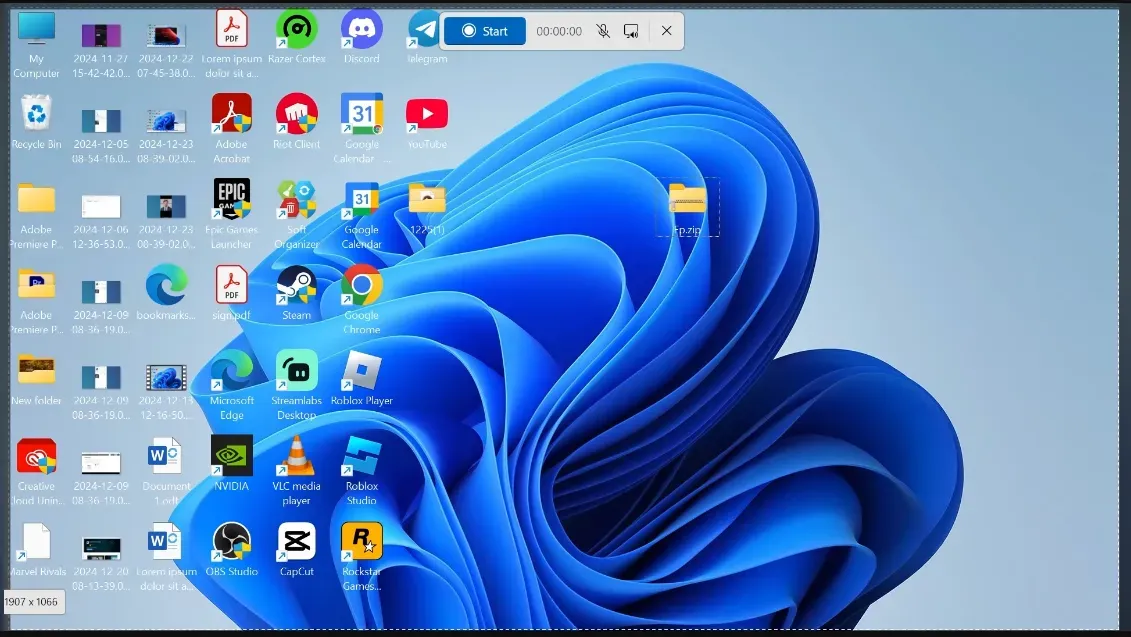Launch Razer Cortex
Viewport: 1131px width, 637px height.
point(296,31)
